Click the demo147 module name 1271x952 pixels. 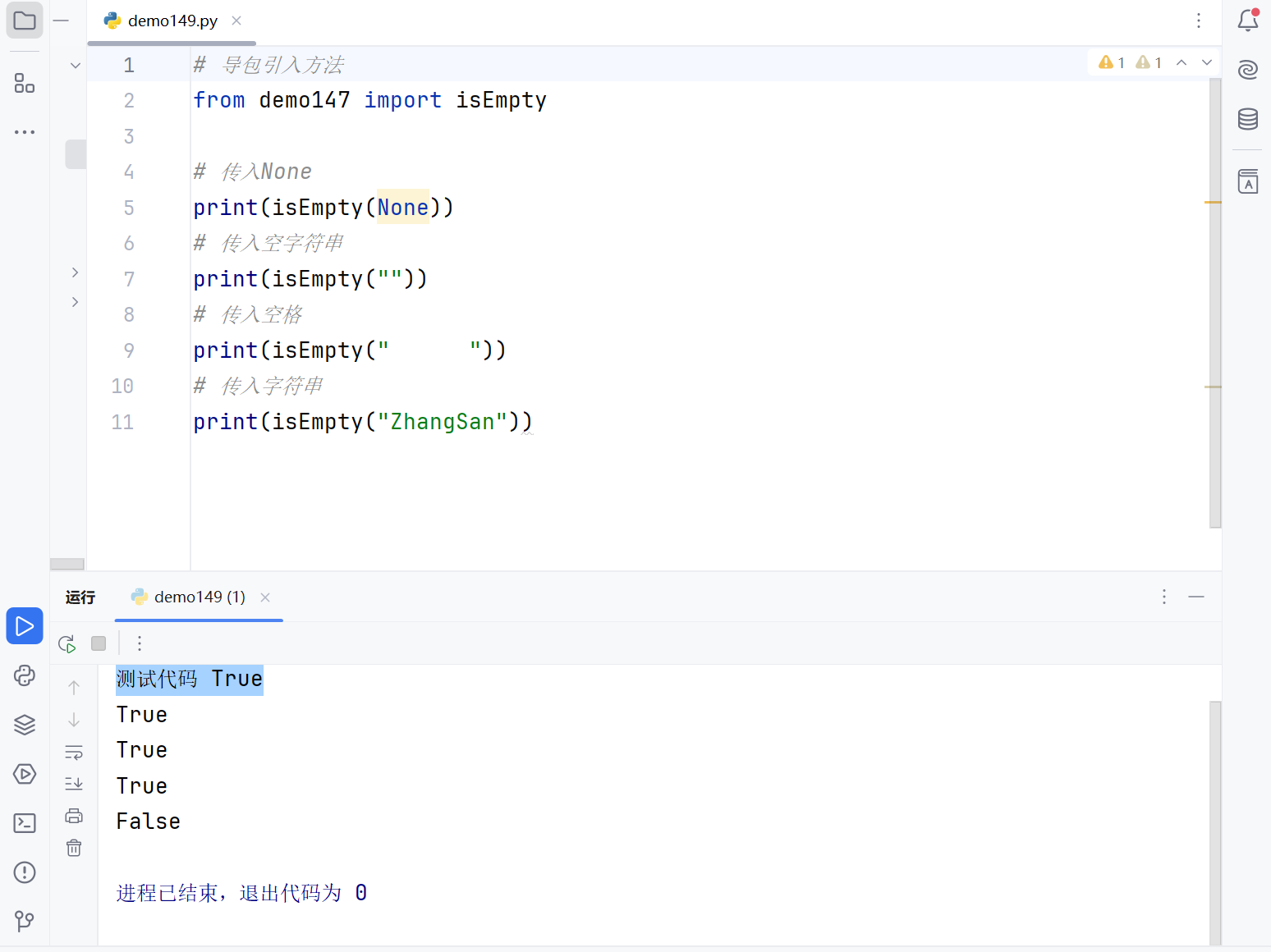coord(305,100)
